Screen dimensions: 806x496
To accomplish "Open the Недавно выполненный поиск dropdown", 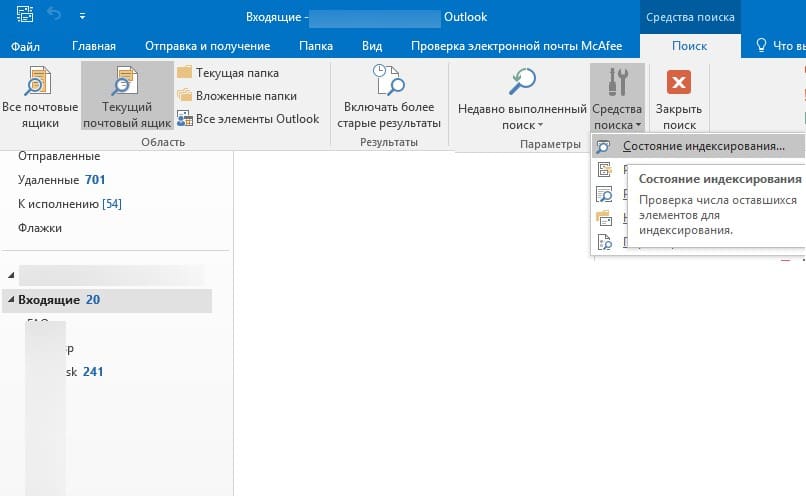I will 522,98.
